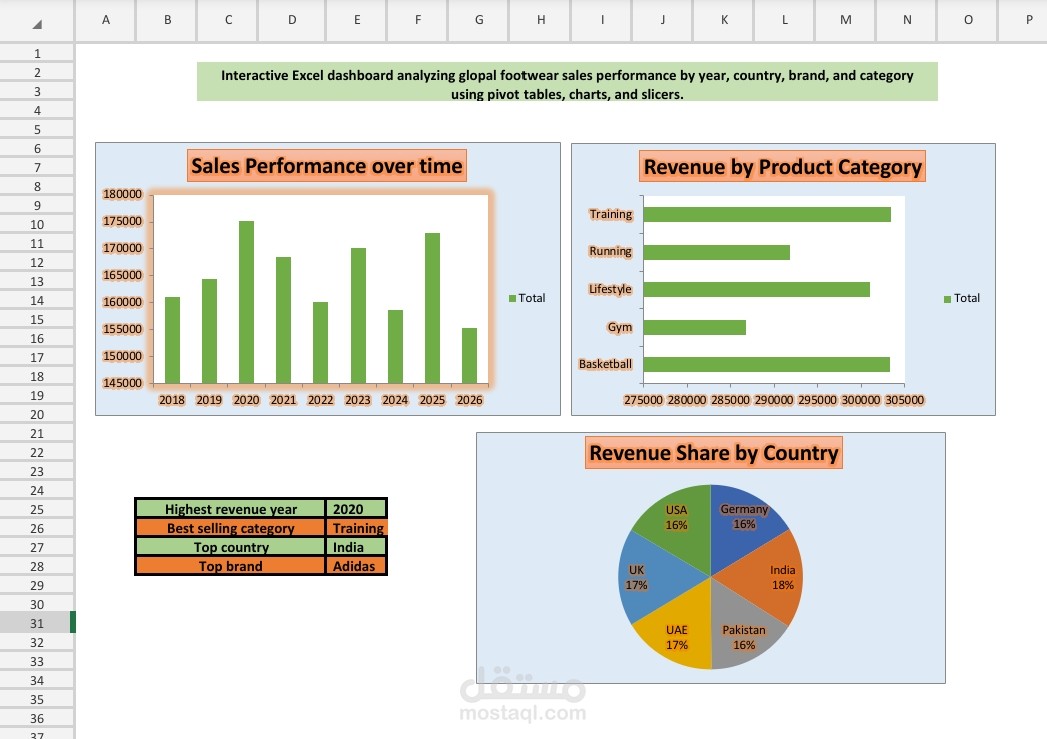
Task: Click the Total legend beside the category chart
Action: (961, 298)
